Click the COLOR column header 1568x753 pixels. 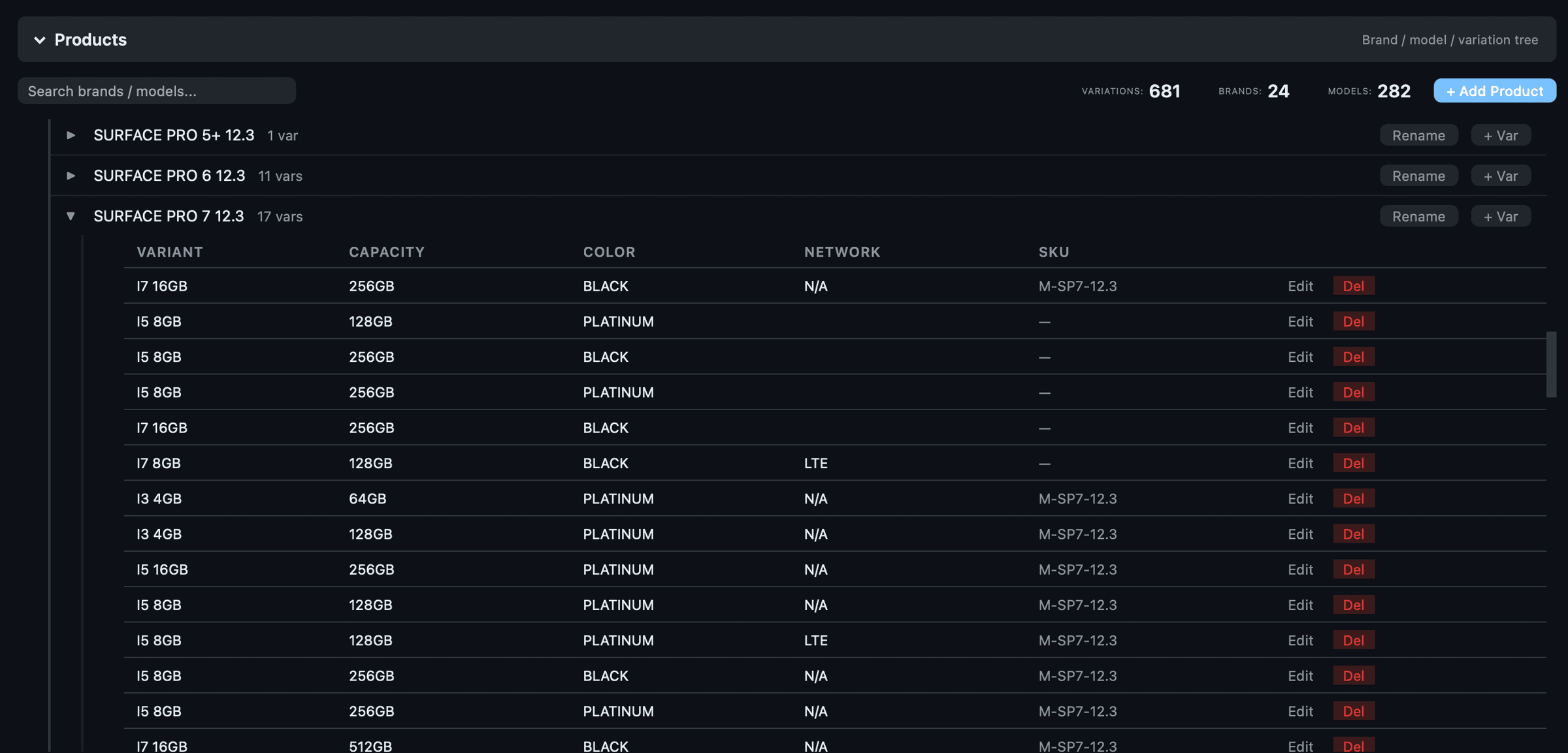click(x=609, y=252)
